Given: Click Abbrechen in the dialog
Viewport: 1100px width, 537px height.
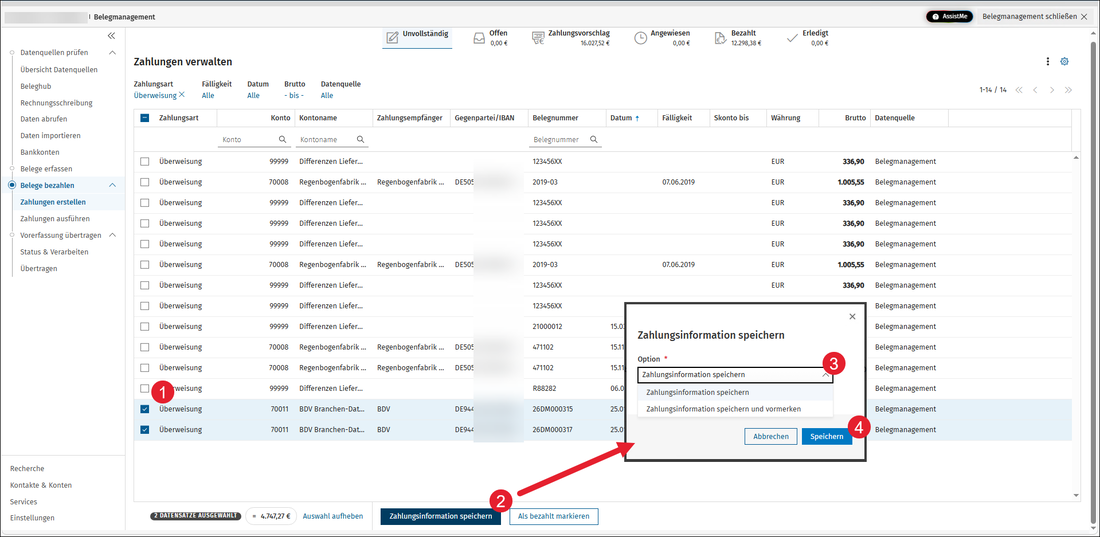Looking at the screenshot, I should coord(770,437).
